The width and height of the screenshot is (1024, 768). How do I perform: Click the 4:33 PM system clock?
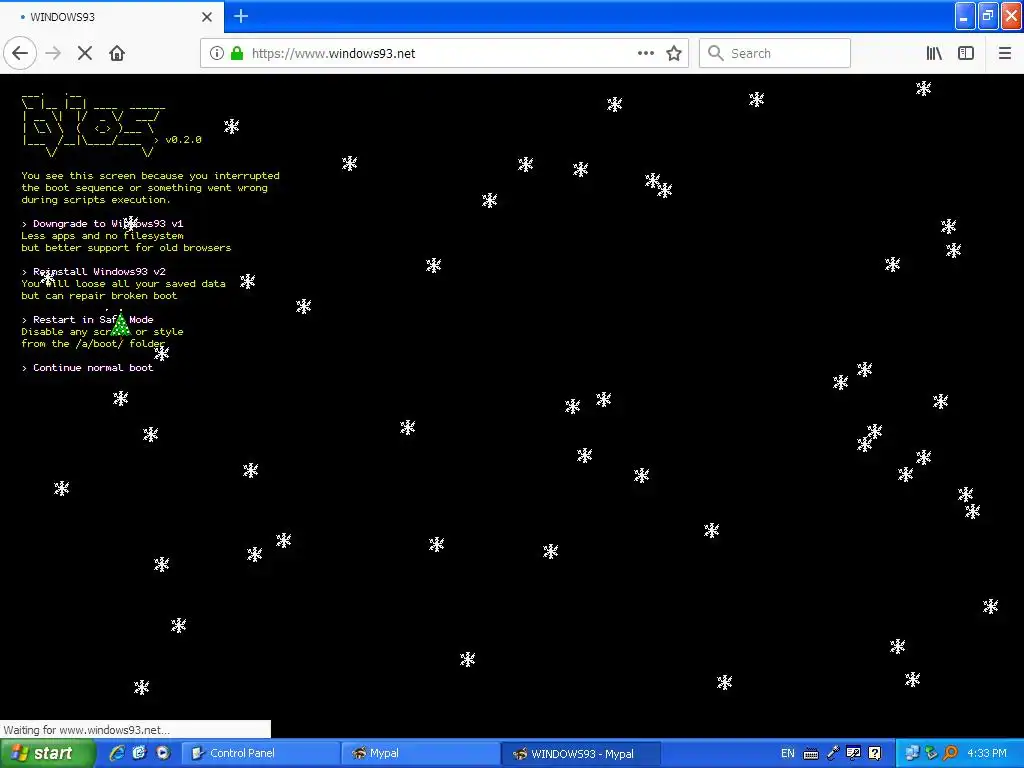click(987, 754)
